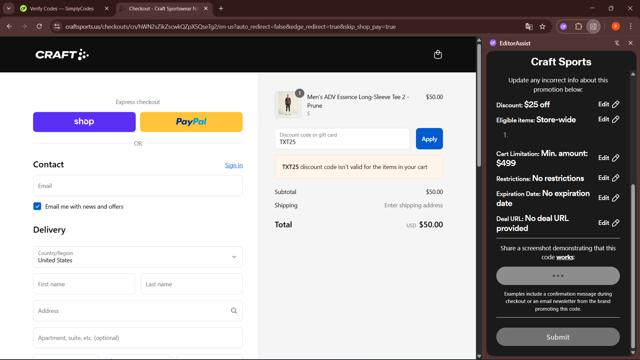Switch to the Verify Codes SimplyCodes tab

coord(61,8)
